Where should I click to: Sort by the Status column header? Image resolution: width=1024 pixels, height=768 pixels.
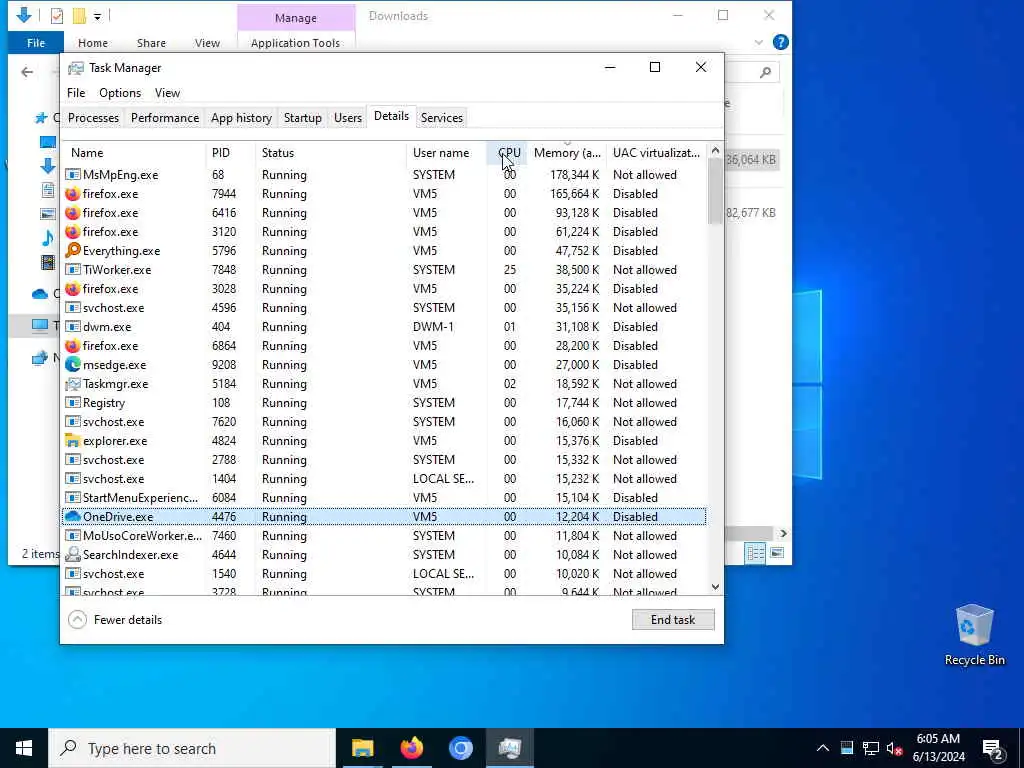(x=331, y=152)
